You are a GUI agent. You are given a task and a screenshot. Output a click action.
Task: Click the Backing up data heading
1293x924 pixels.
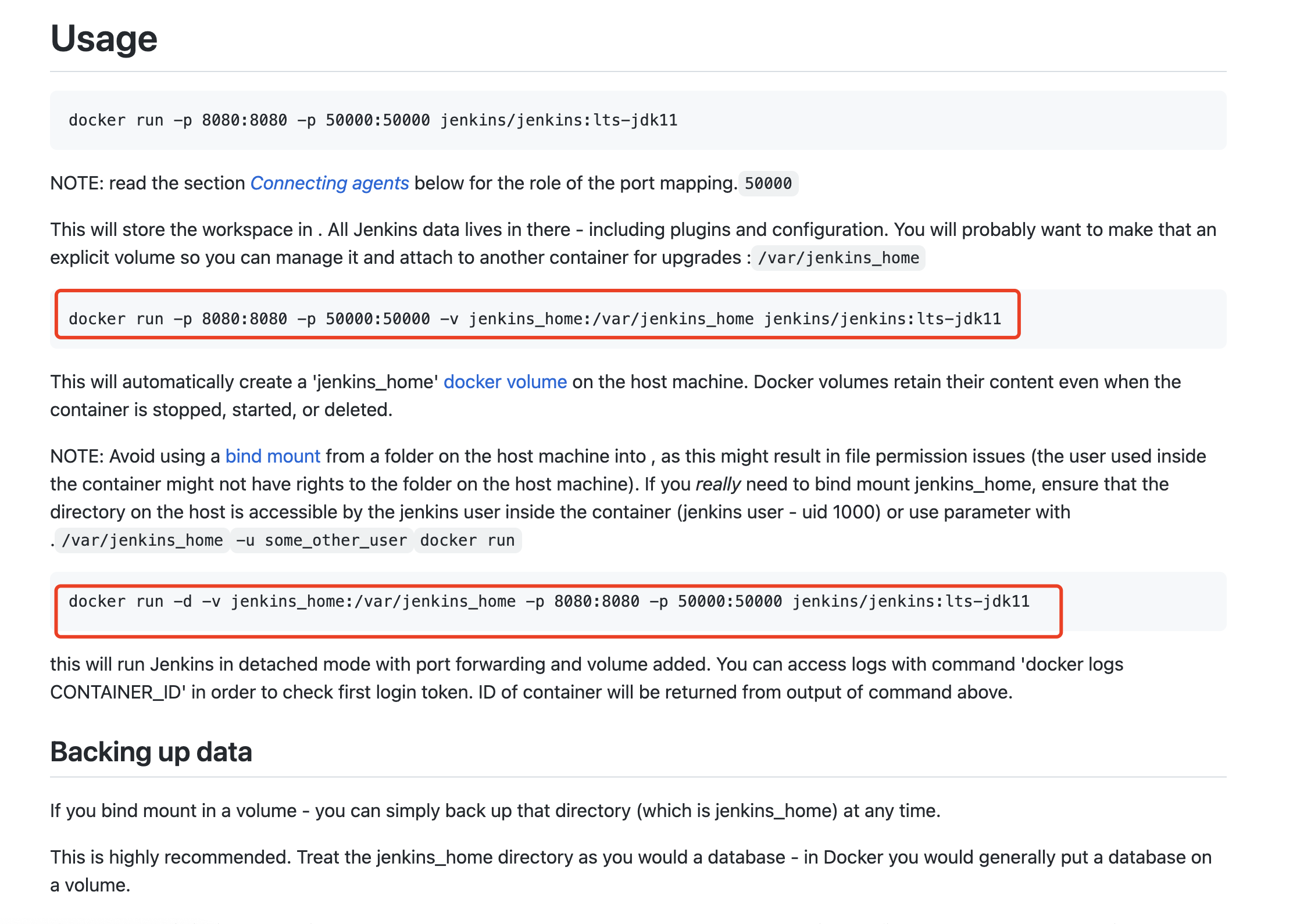[x=151, y=752]
